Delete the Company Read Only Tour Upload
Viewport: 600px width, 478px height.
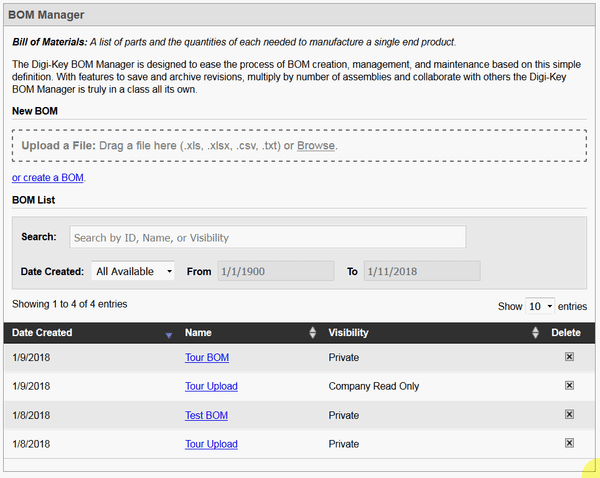[569, 386]
